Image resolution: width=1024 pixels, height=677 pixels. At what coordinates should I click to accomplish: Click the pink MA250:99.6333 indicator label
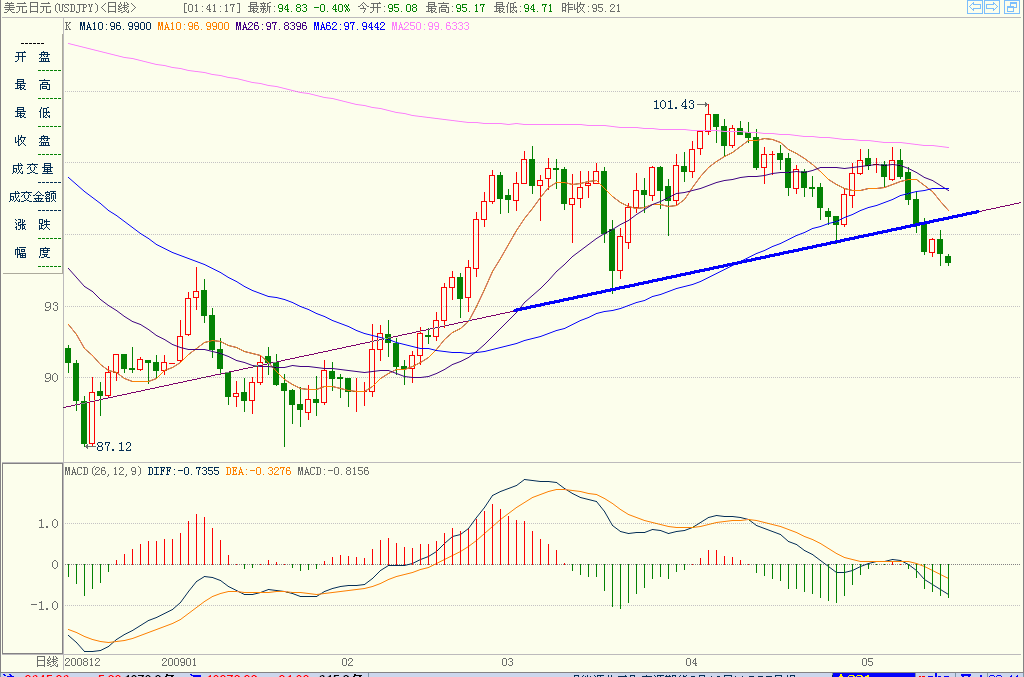tap(430, 26)
